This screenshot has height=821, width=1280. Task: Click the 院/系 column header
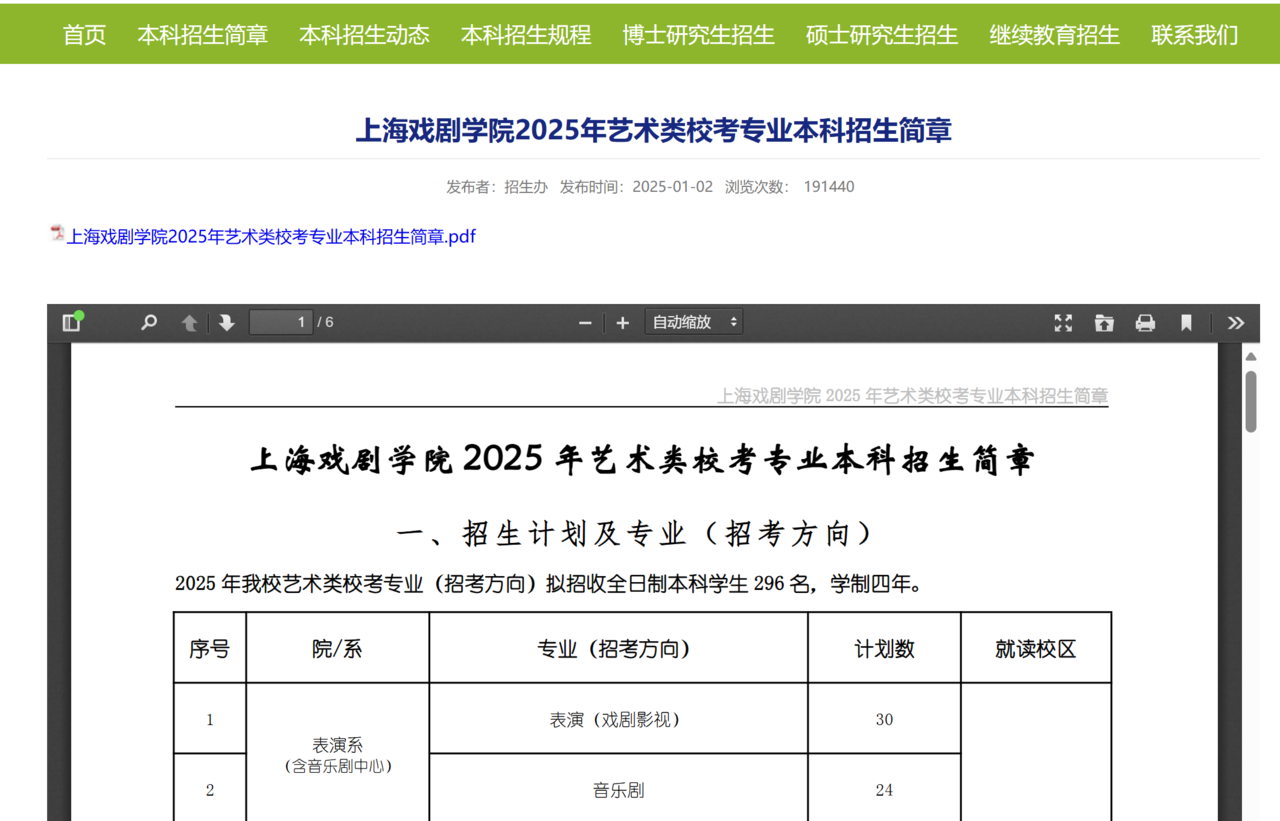(x=338, y=648)
